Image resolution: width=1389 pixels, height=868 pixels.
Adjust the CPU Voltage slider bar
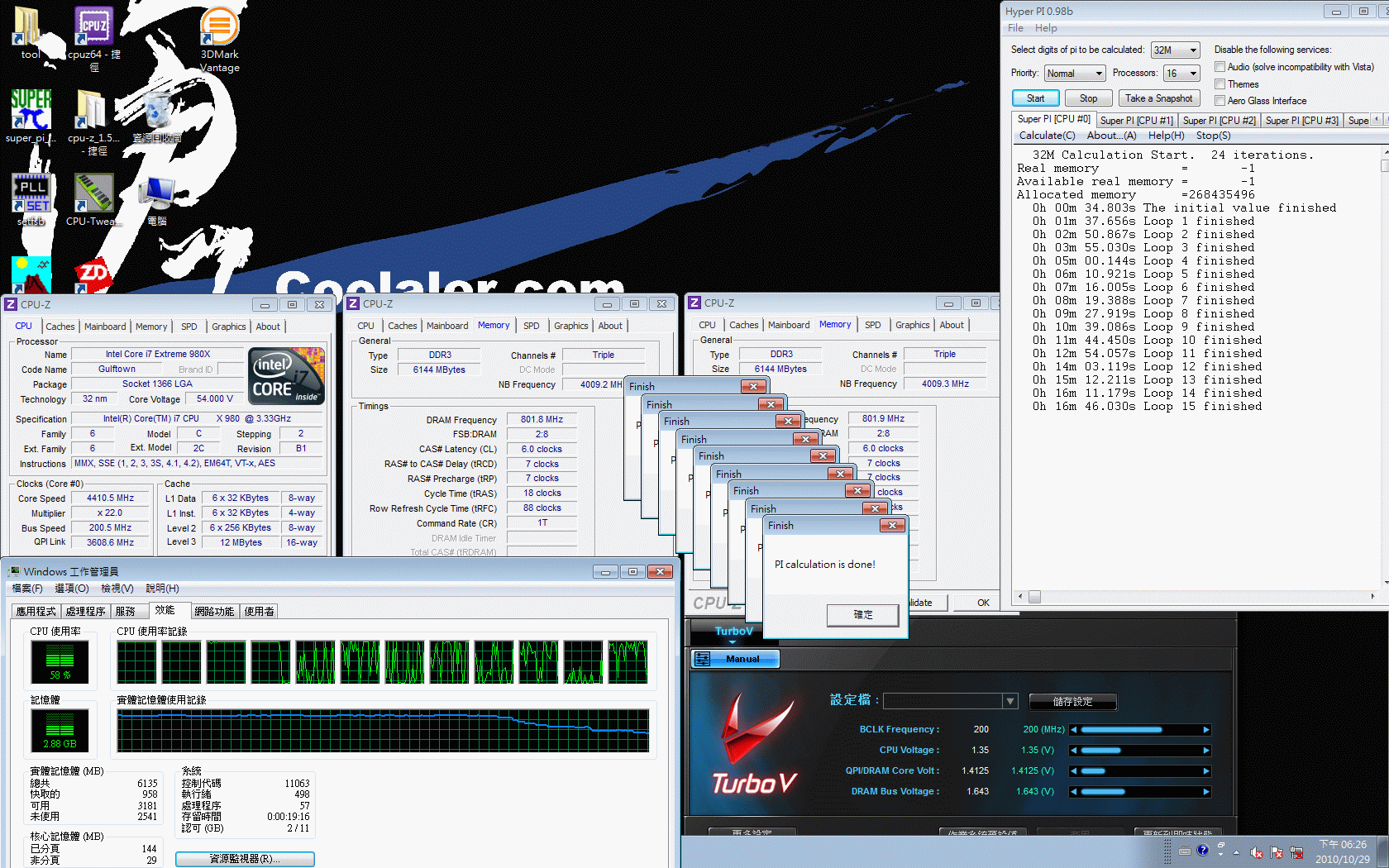tap(1140, 751)
